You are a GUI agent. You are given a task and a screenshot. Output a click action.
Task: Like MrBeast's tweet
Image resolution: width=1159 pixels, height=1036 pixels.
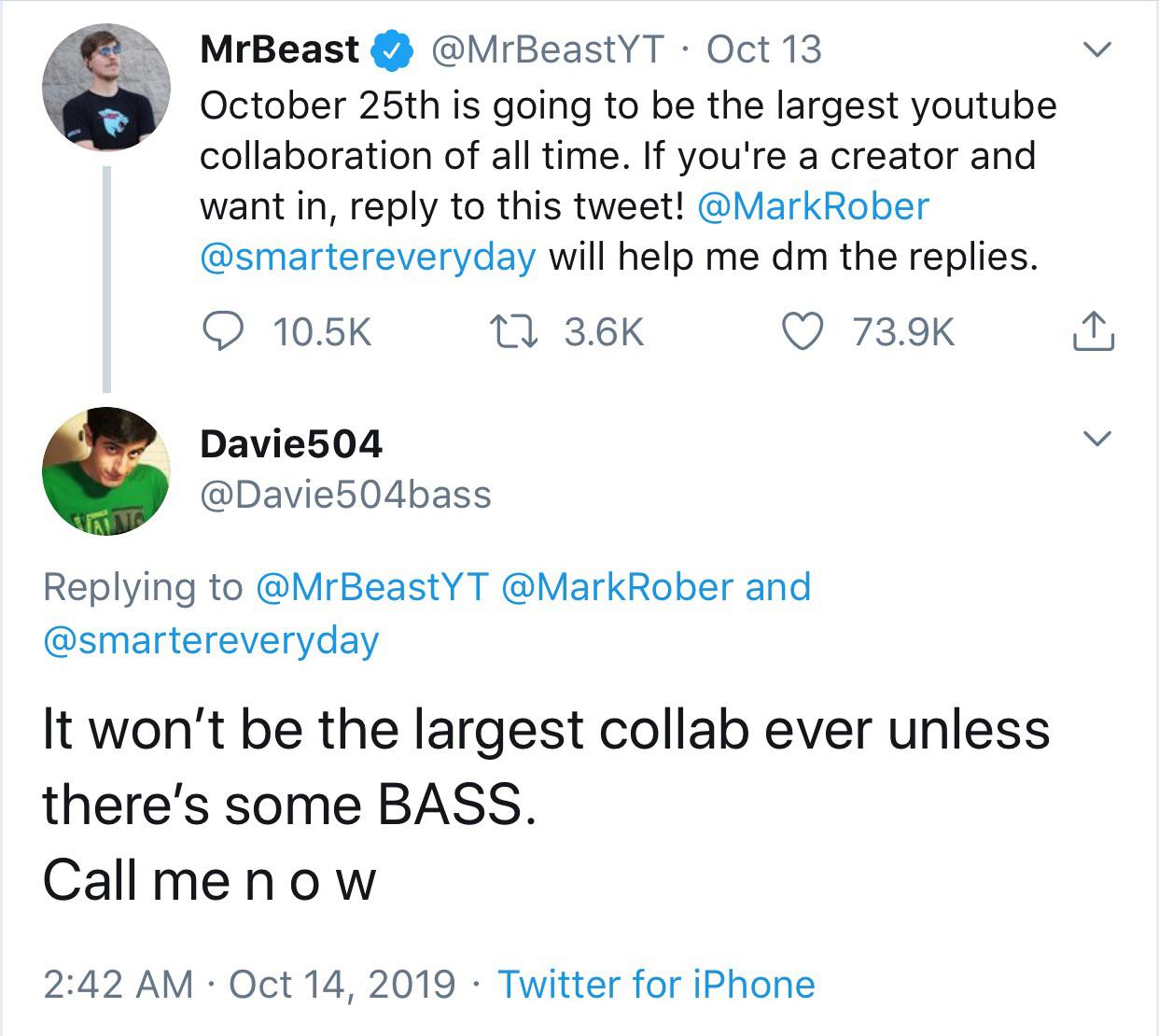click(803, 331)
